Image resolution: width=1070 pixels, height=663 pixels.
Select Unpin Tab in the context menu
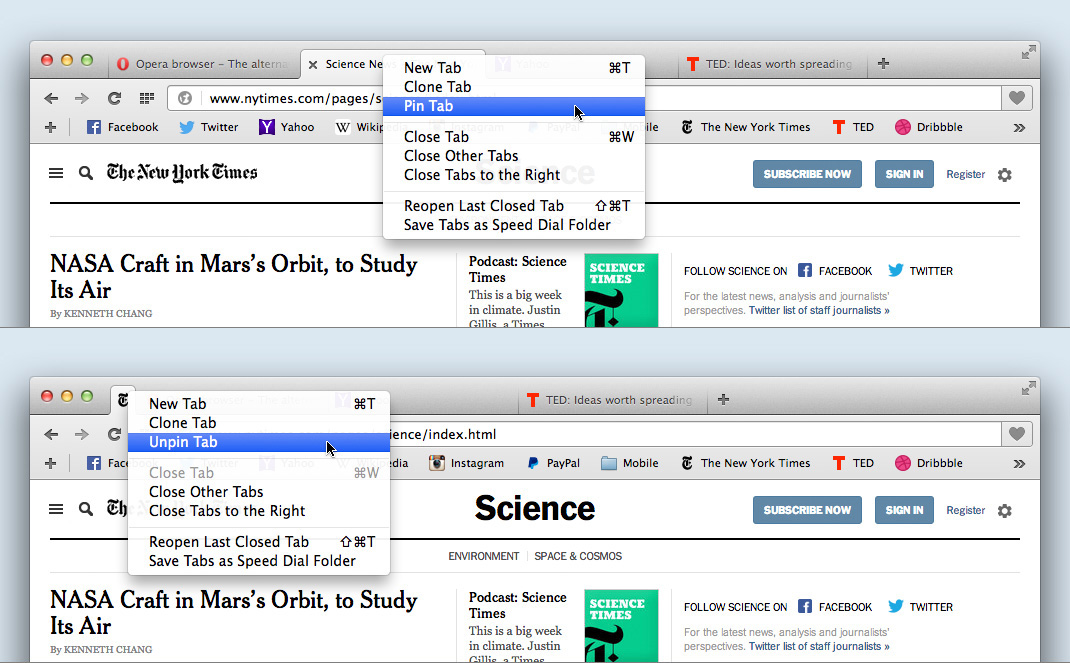pyautogui.click(x=182, y=442)
